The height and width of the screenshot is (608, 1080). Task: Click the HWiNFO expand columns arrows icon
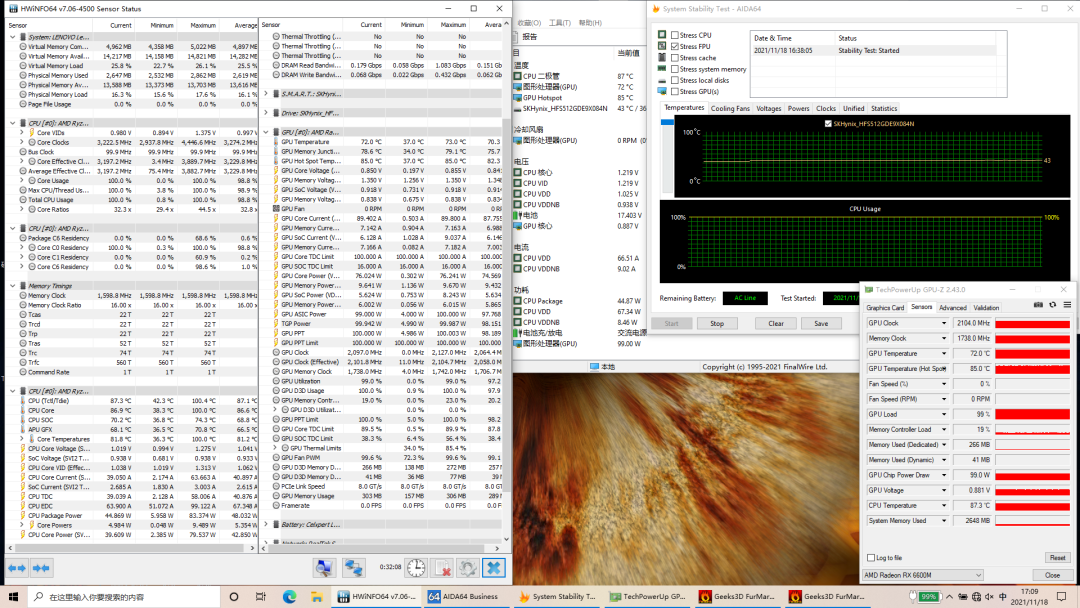16,568
